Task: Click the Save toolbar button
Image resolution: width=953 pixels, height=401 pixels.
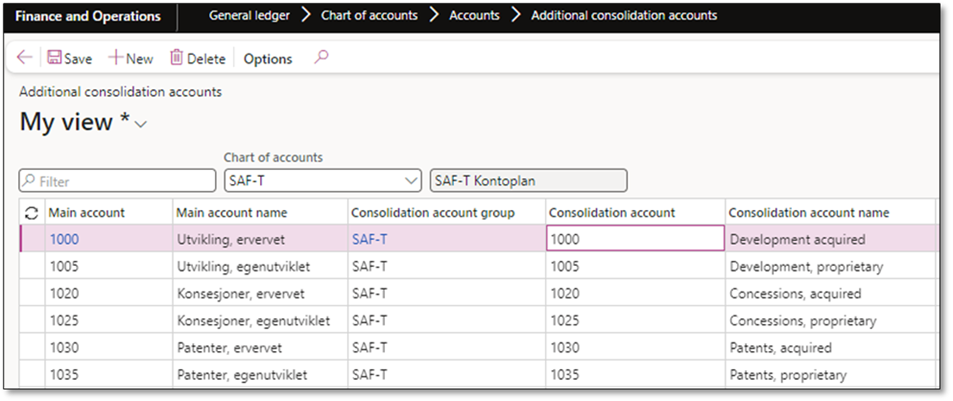Action: 69,58
